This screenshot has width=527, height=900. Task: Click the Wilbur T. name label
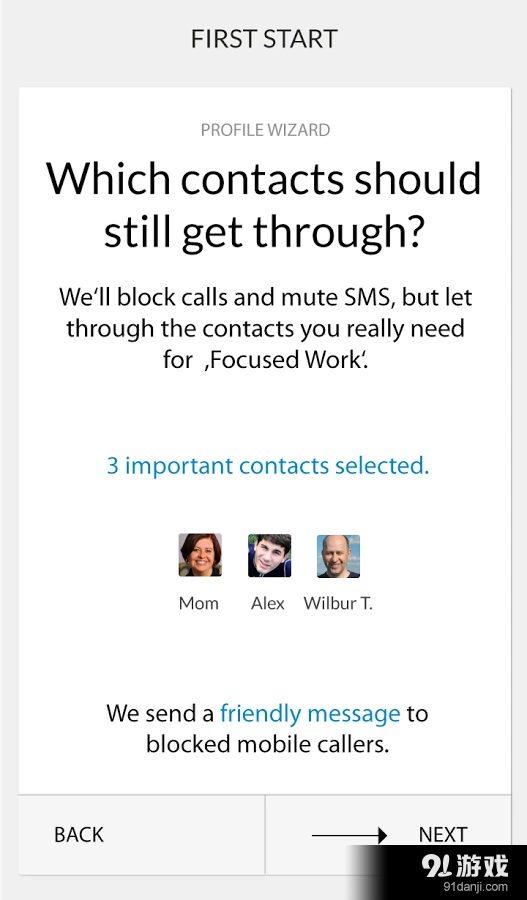pyautogui.click(x=338, y=603)
